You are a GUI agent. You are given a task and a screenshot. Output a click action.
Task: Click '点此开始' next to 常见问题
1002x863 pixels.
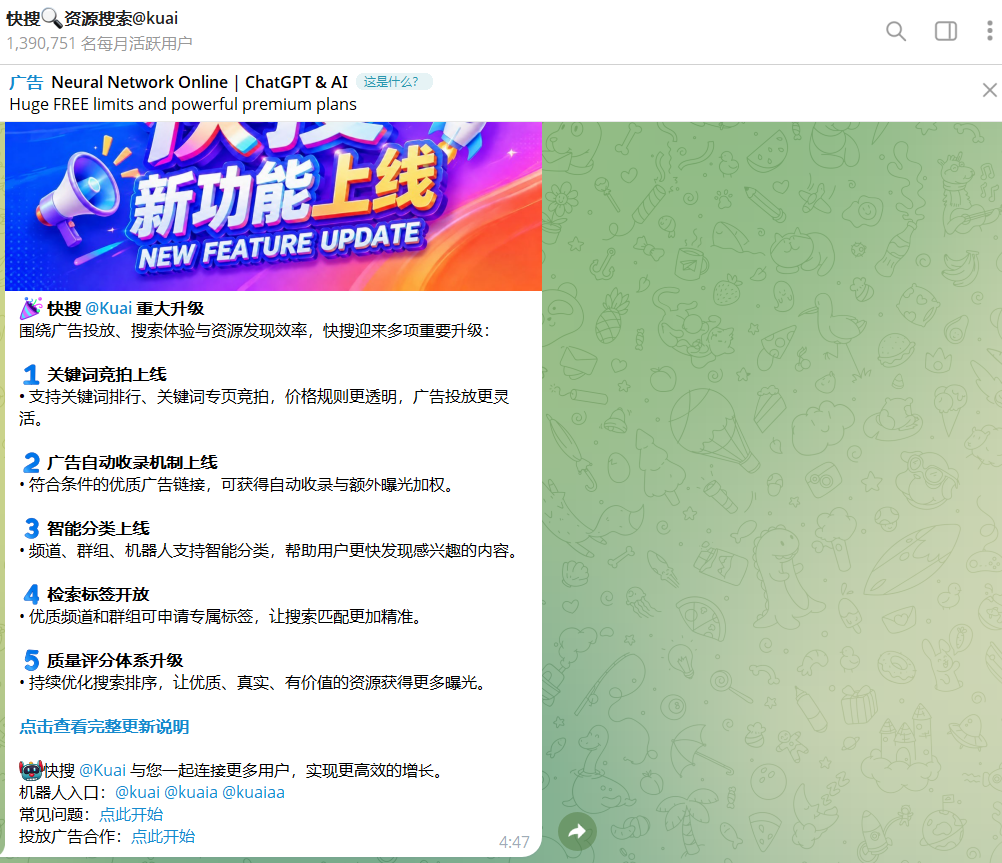(131, 814)
